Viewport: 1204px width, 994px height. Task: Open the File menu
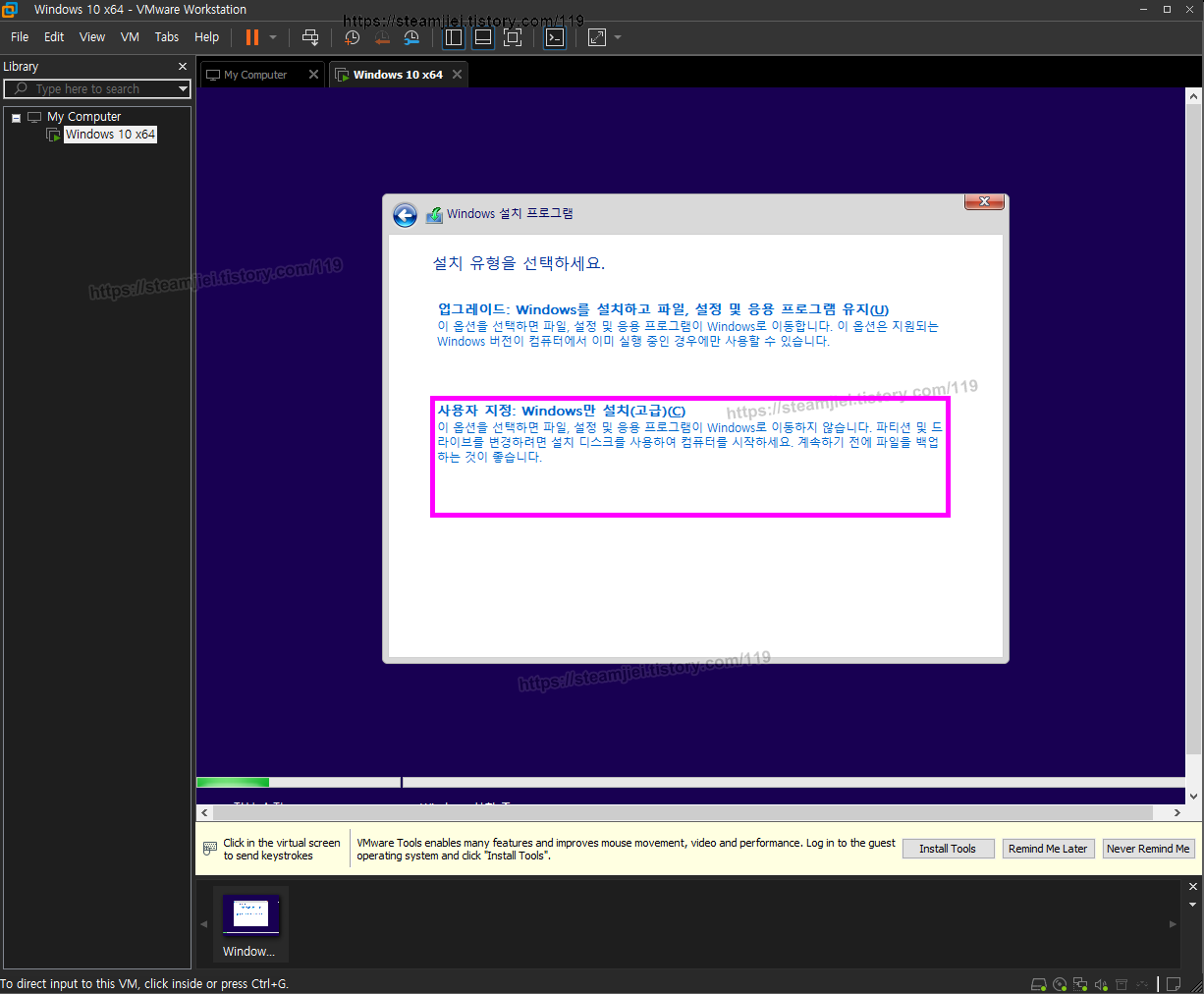pyautogui.click(x=20, y=37)
